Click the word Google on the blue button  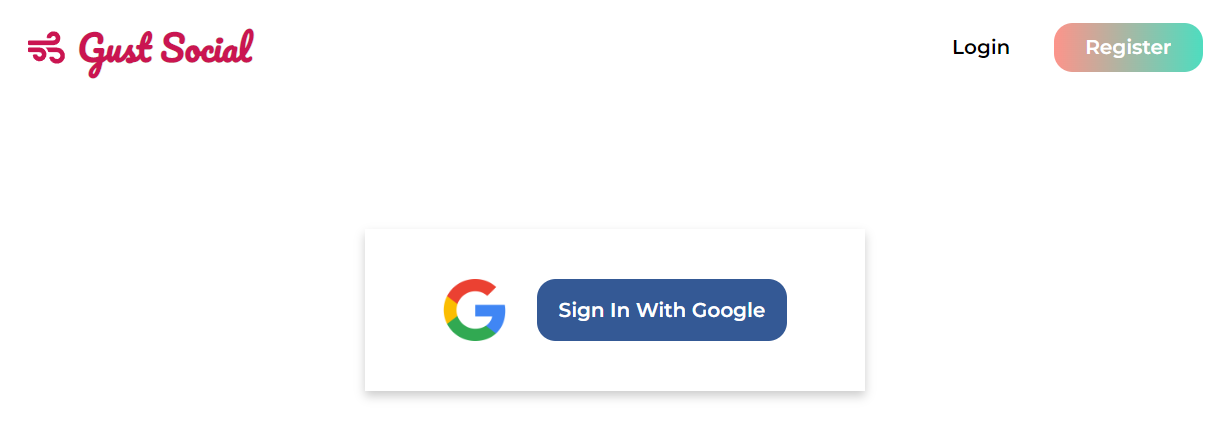coord(729,311)
